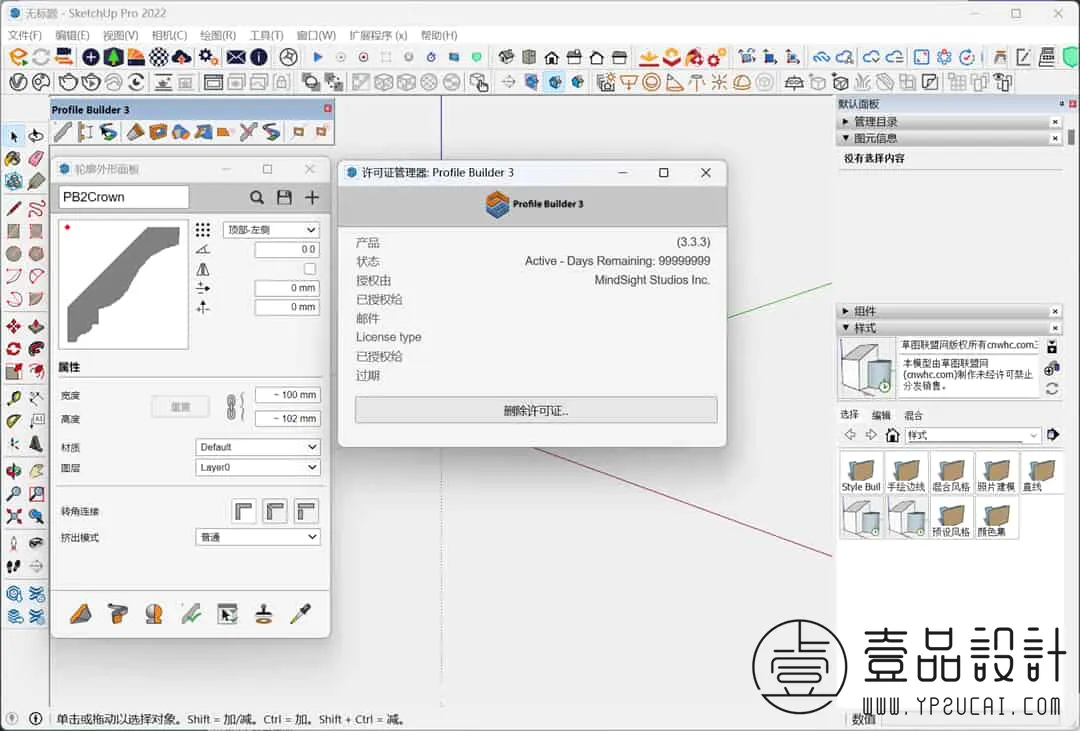The width and height of the screenshot is (1080, 731).
Task: Open the Zoom magnifier tool
Action: point(14,493)
